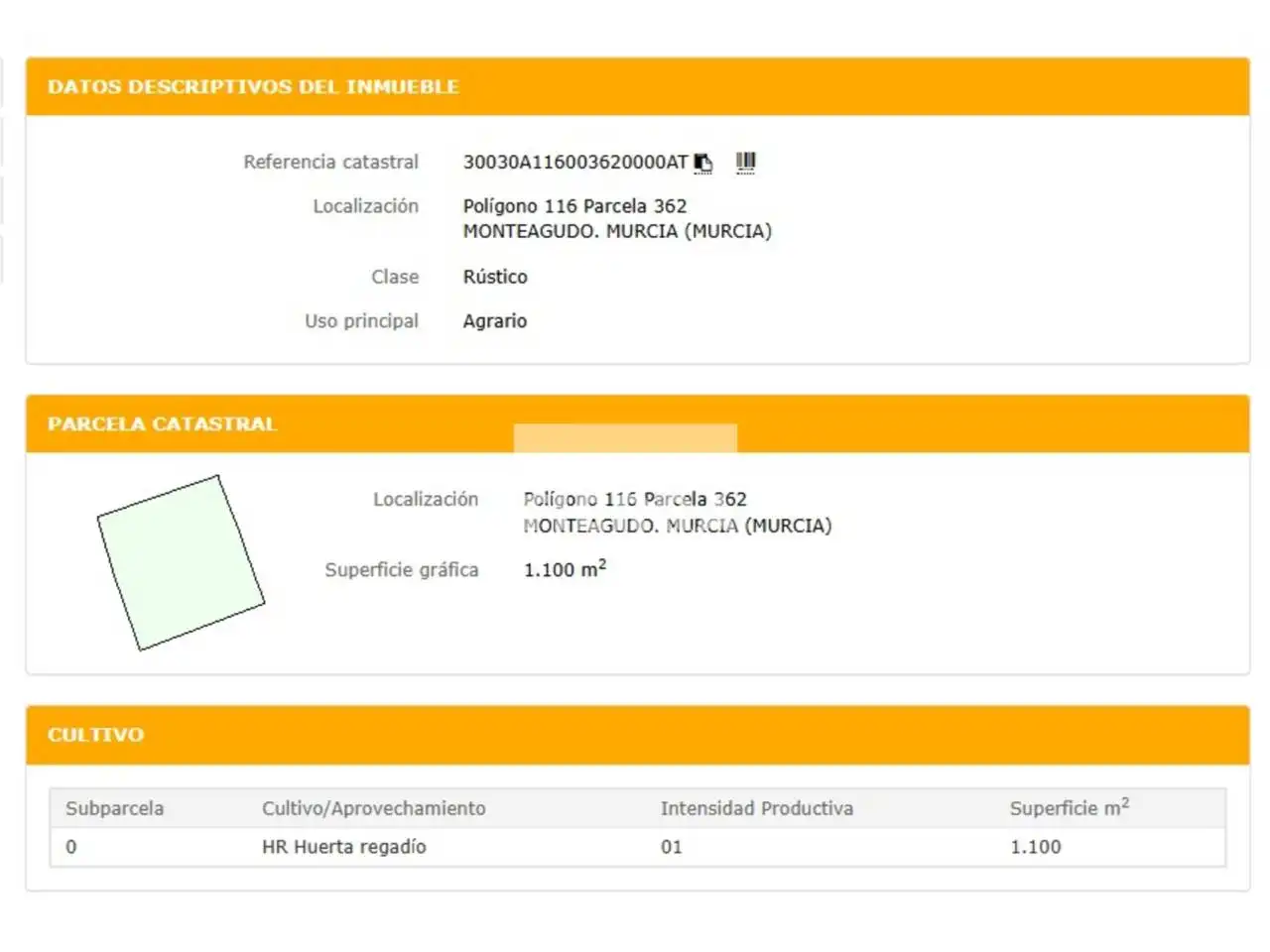Click the 'DATOS DESCRIPTIVOS DEL INMUEBLE' header

253,87
